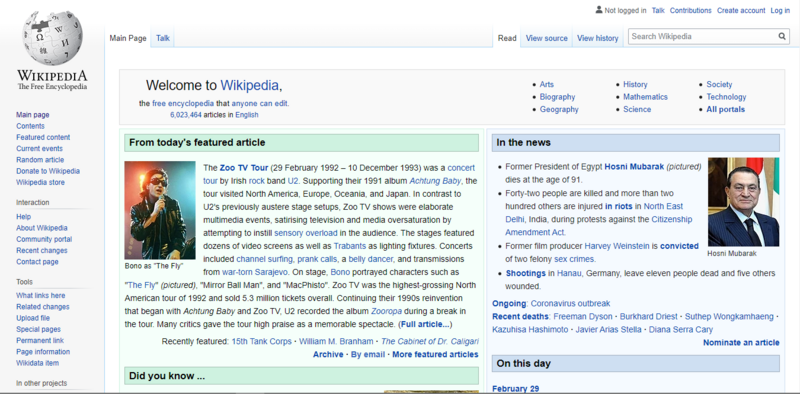Open the View source tab
The image size is (800, 394).
coord(546,38)
